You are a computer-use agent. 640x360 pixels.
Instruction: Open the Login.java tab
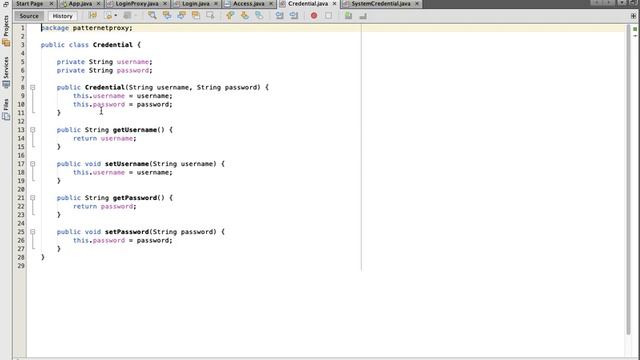pos(196,3)
